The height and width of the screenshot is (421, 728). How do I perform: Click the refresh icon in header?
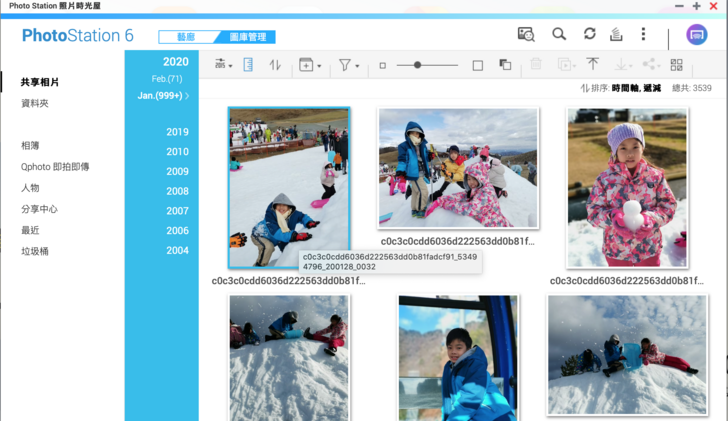coord(589,34)
